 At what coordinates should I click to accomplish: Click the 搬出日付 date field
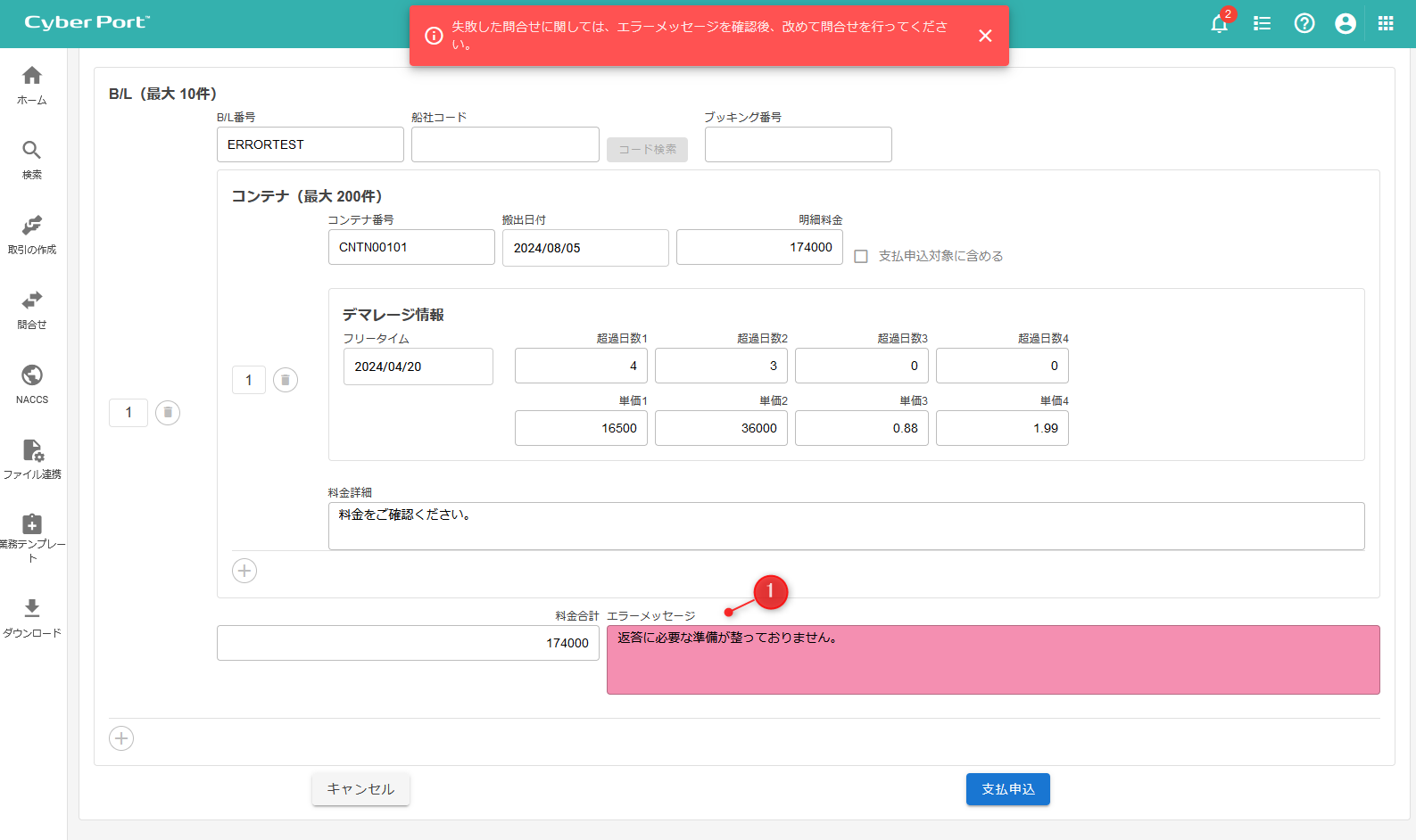click(584, 248)
